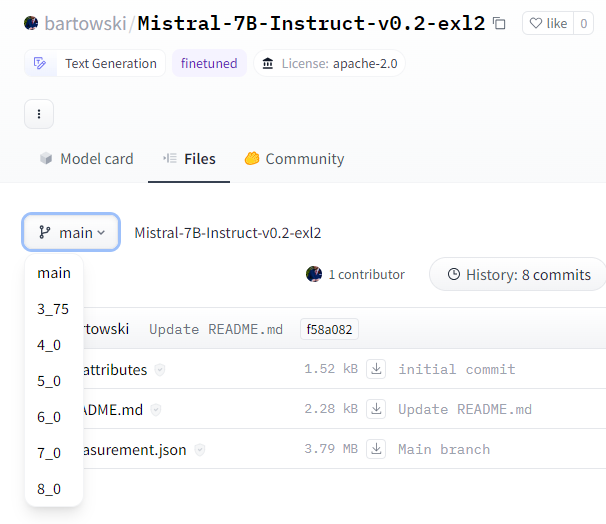Viewport: 606px width, 524px height.
Task: Open the measurement.json file
Action: click(135, 450)
